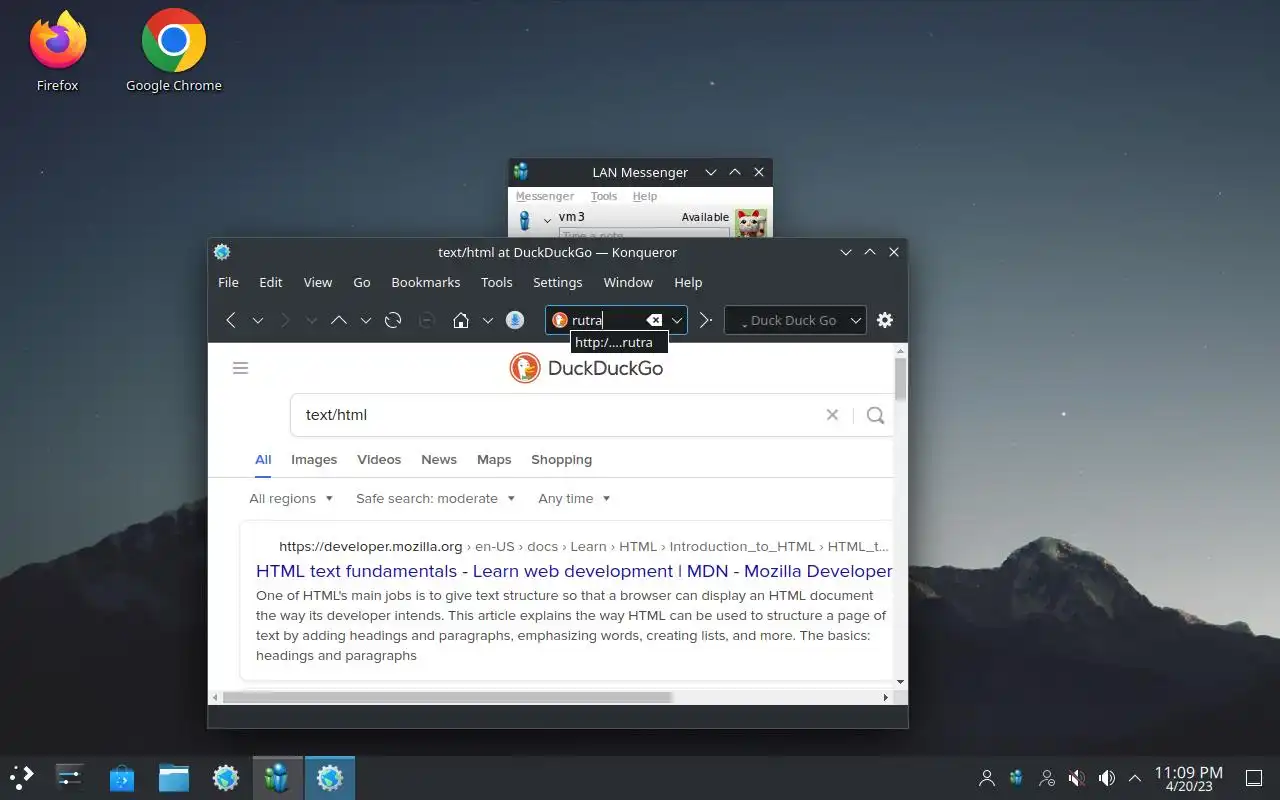
Task: Click the Up (parent directory) arrow
Action: [x=339, y=320]
